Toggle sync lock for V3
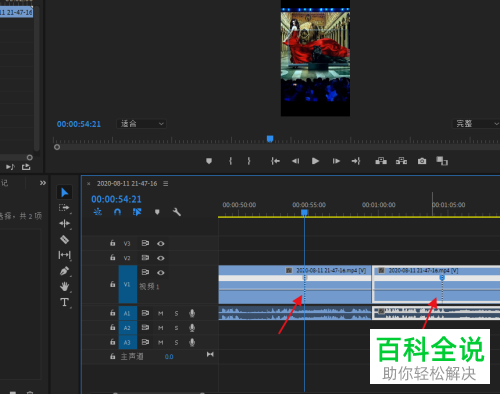The height and width of the screenshot is (394, 500). click(145, 243)
